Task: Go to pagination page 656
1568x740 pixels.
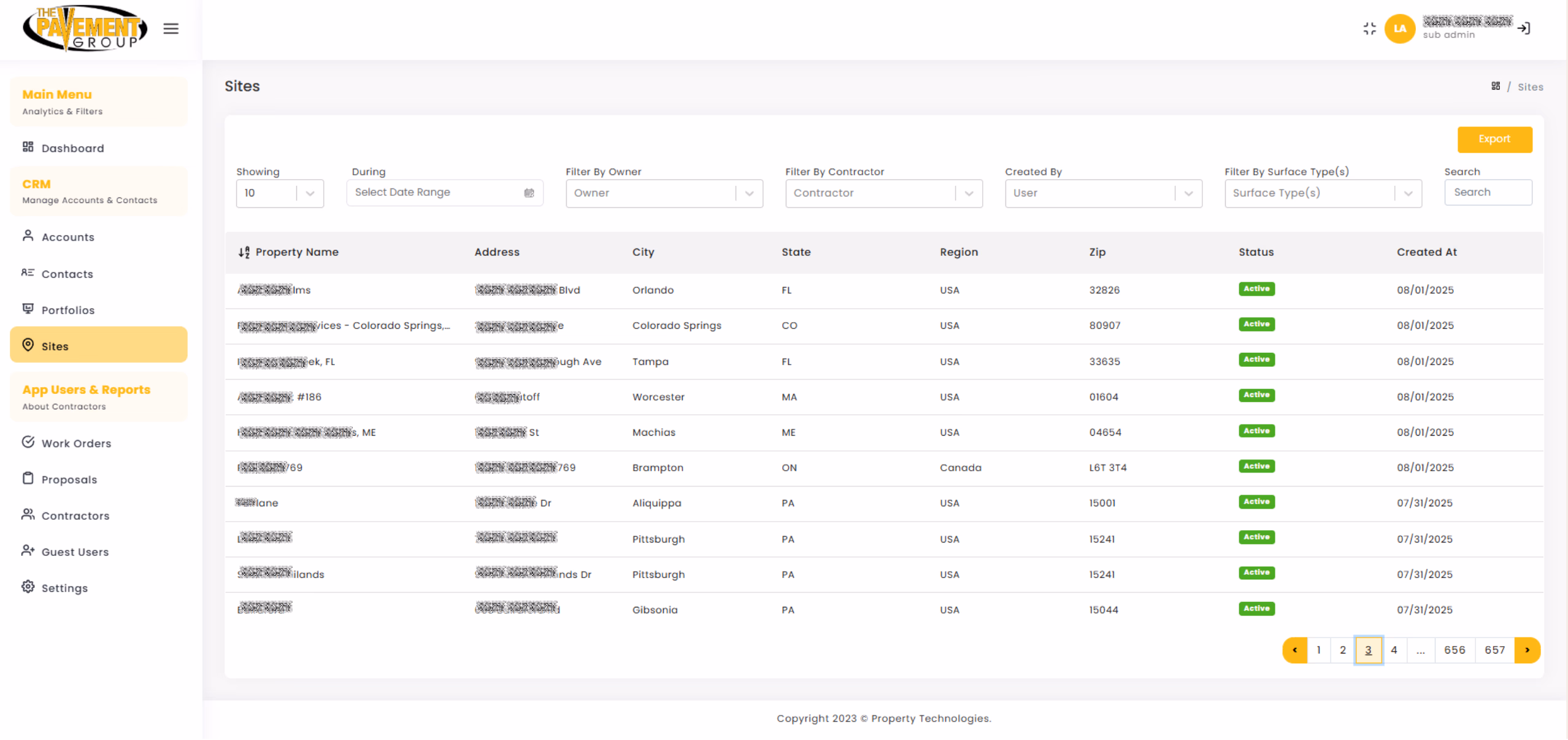Action: (1455, 650)
